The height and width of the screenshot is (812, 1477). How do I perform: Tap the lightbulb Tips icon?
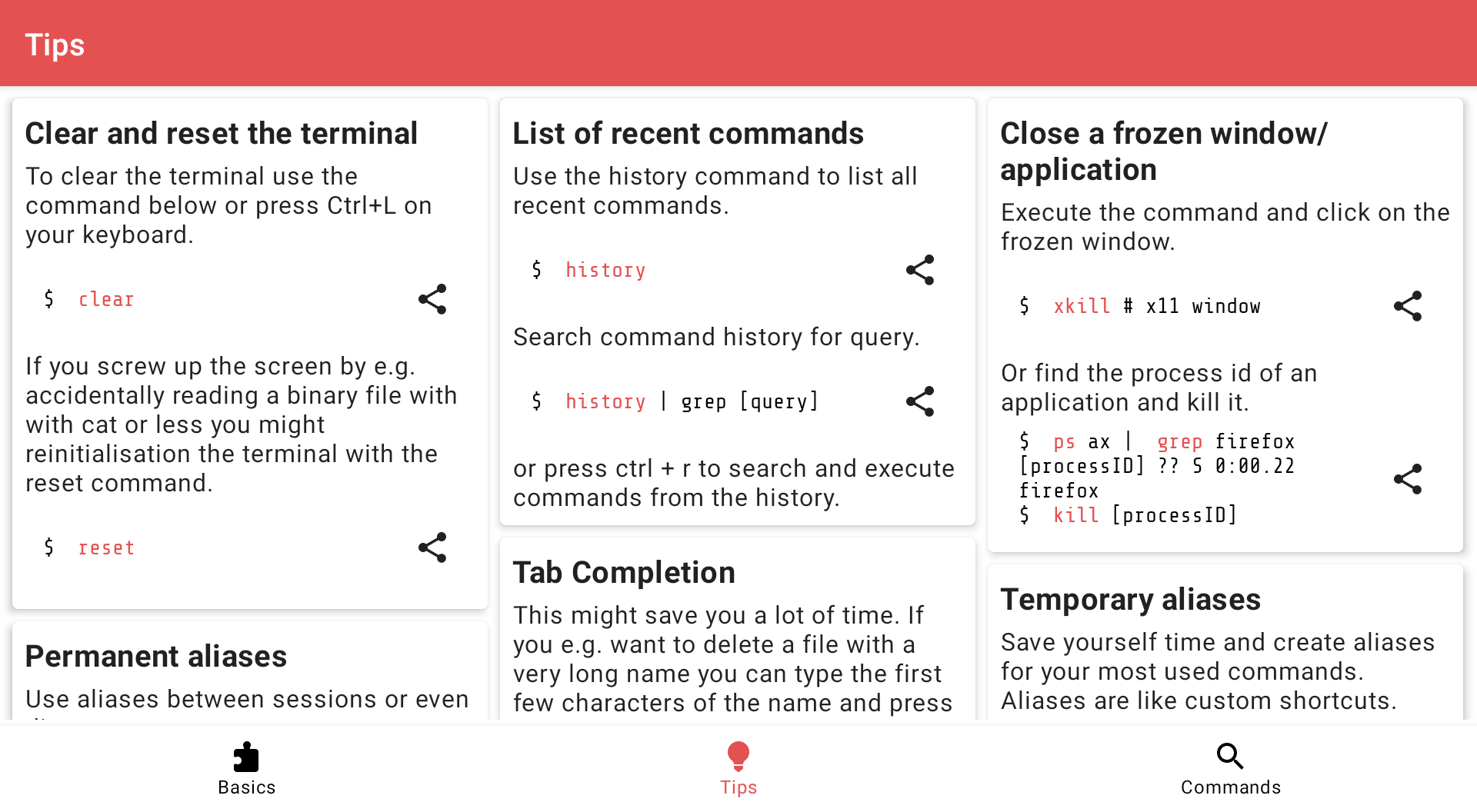click(x=738, y=757)
